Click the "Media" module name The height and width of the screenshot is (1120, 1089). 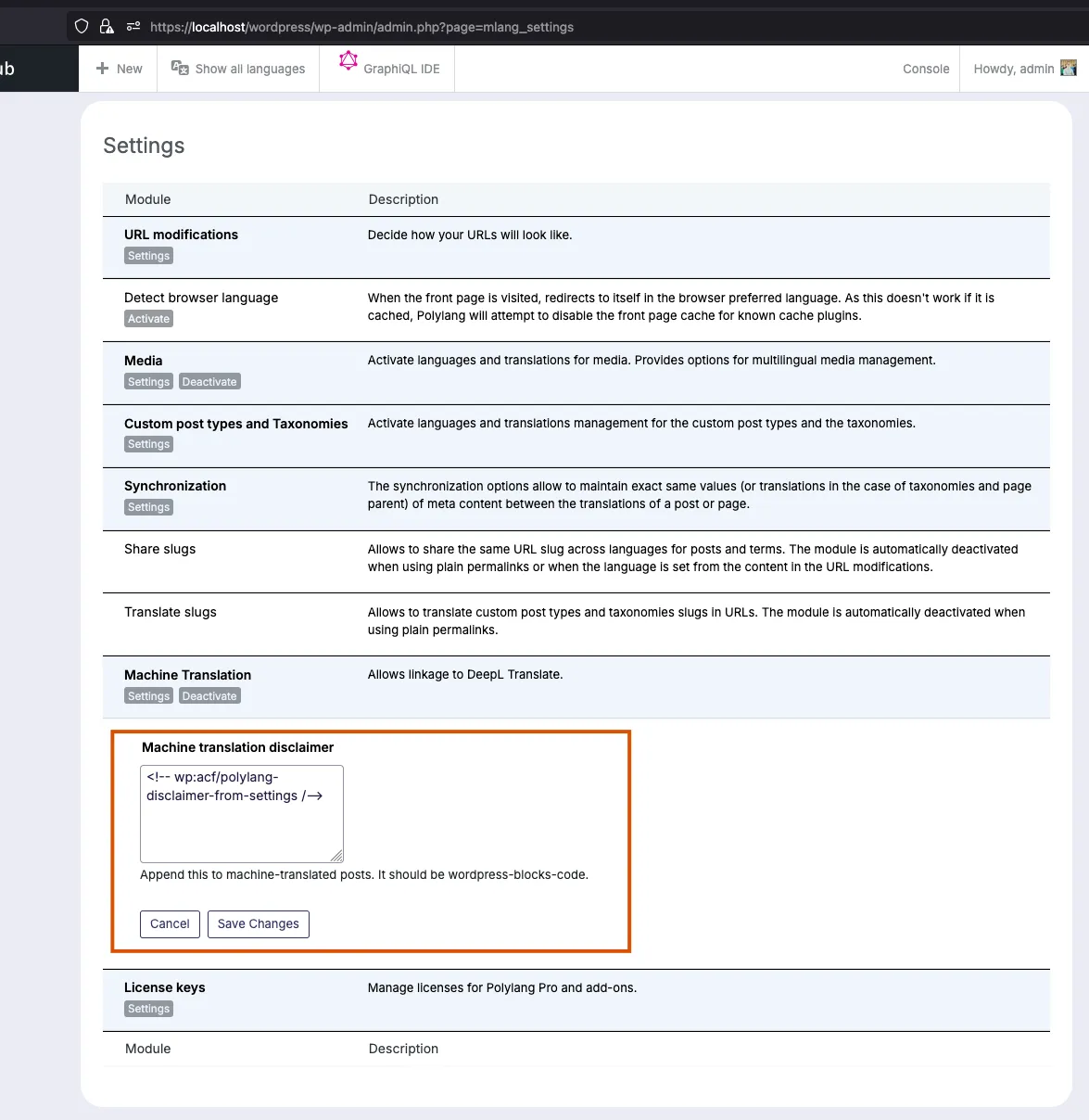(144, 361)
